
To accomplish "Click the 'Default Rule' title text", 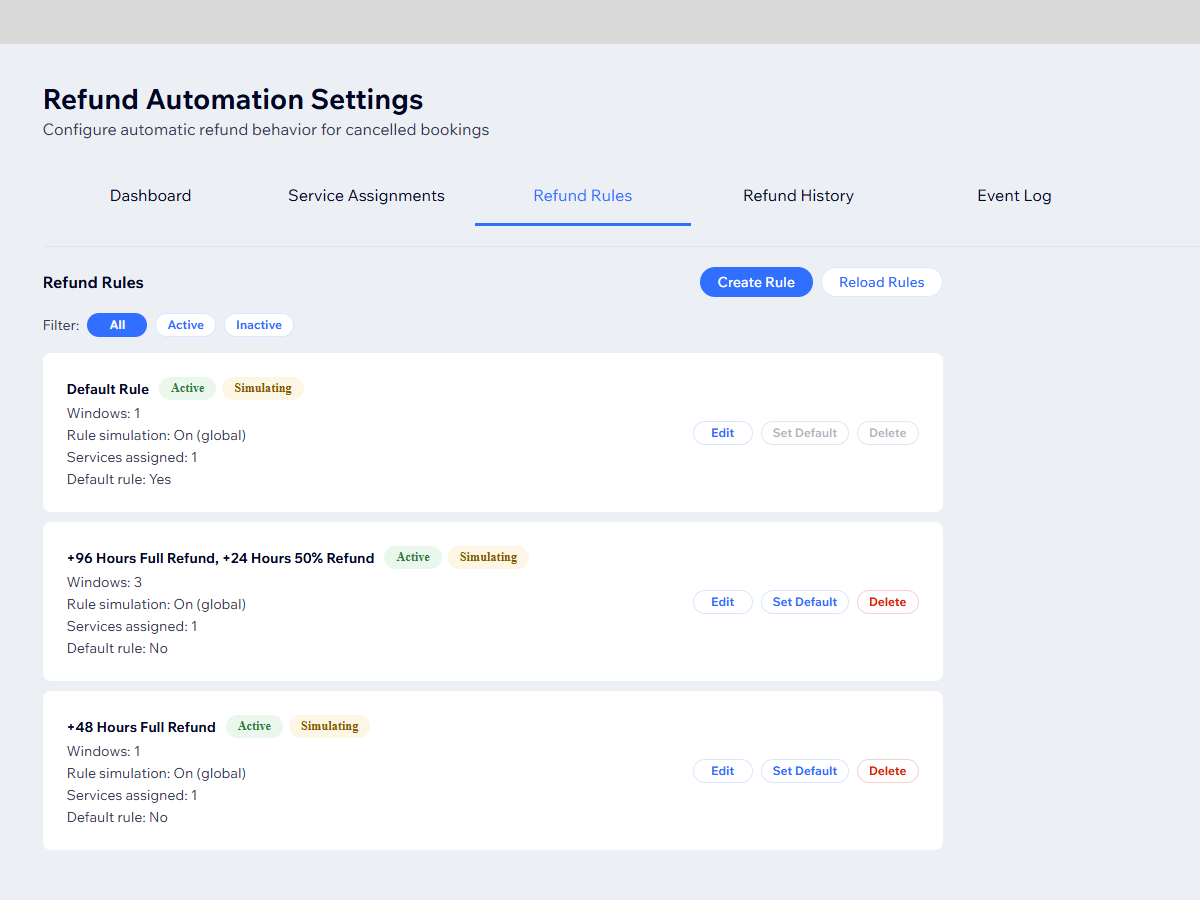I will click(108, 389).
